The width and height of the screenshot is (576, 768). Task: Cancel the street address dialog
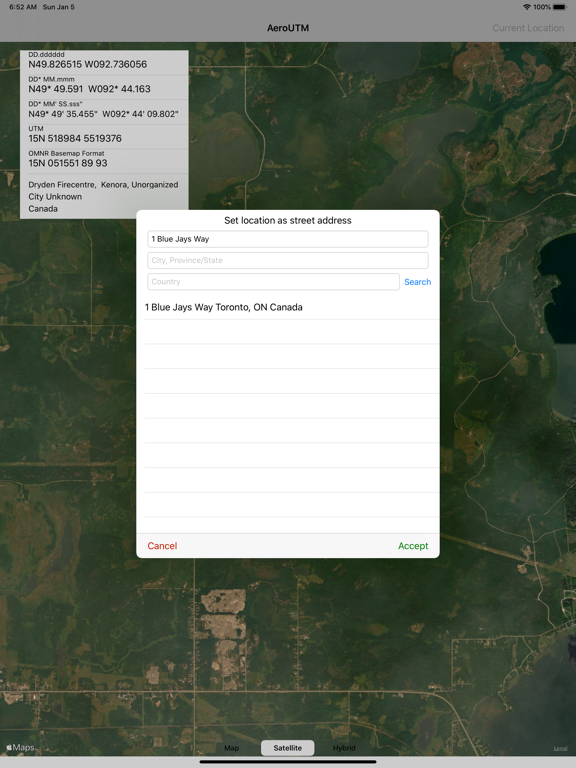click(162, 546)
